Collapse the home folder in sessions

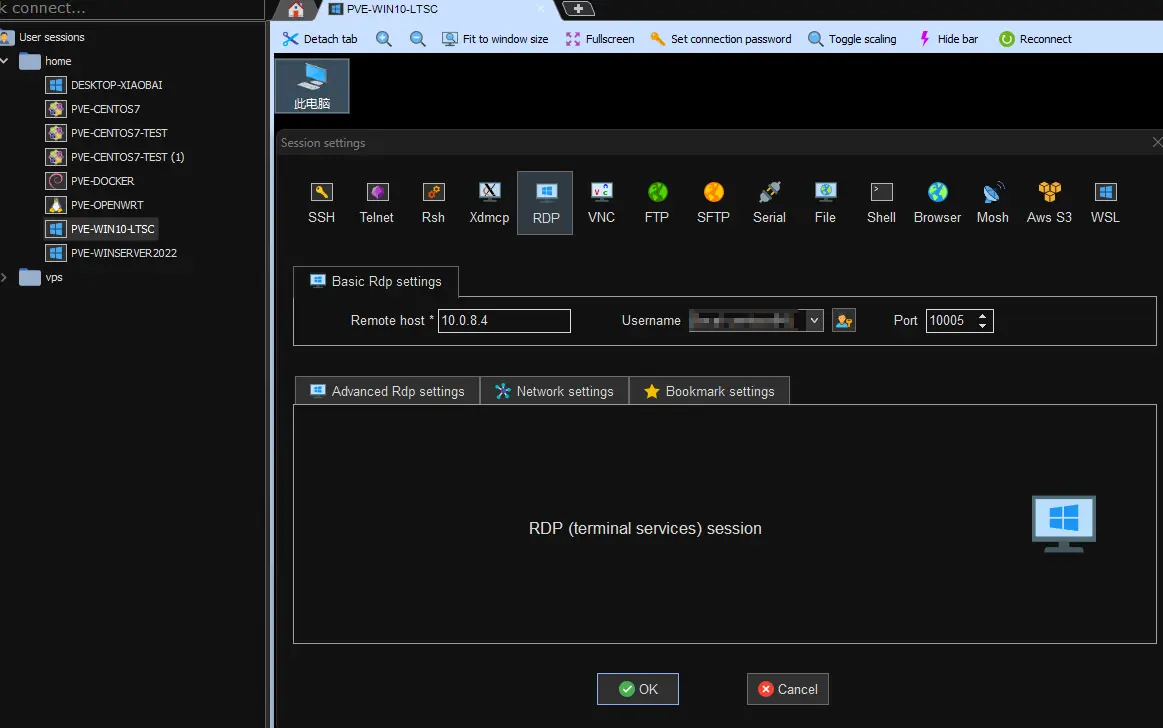[6, 61]
